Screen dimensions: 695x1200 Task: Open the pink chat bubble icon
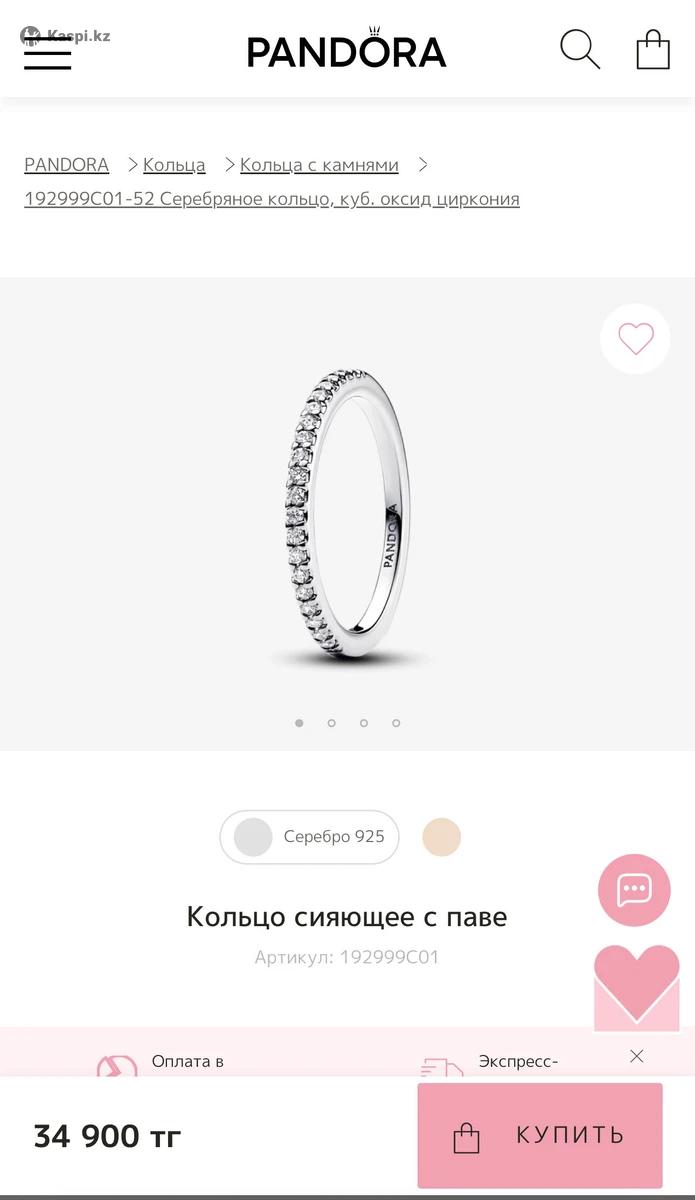[x=634, y=890]
